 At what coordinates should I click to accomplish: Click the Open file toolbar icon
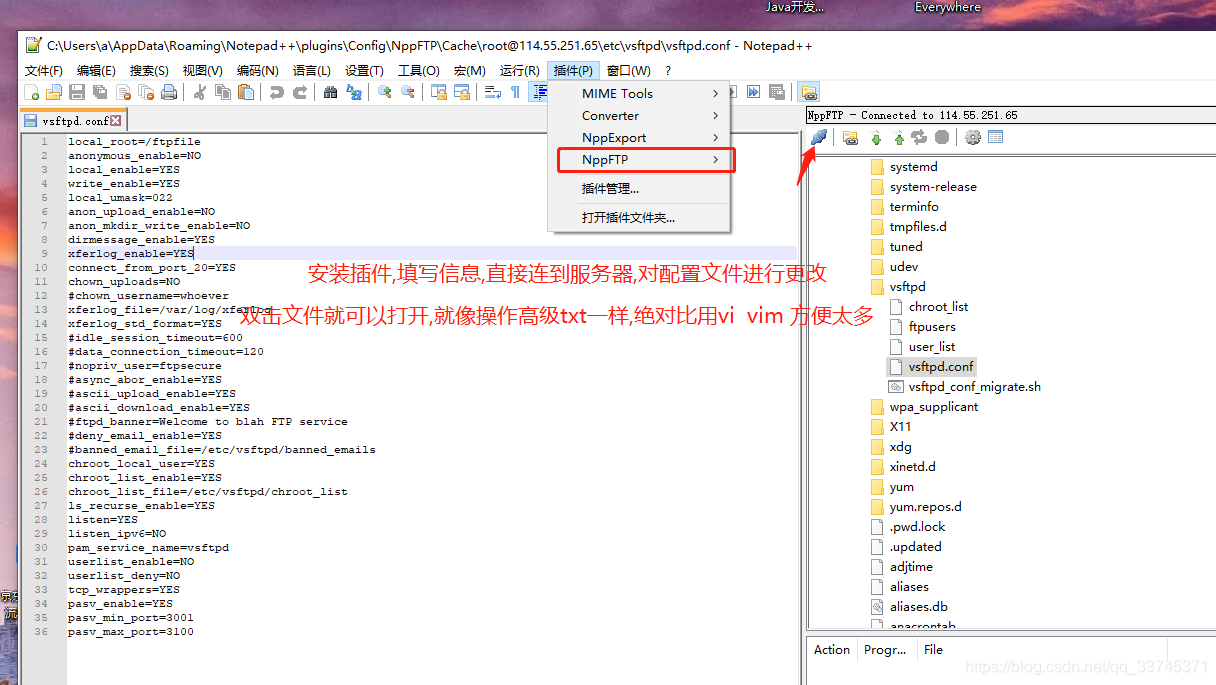54,92
